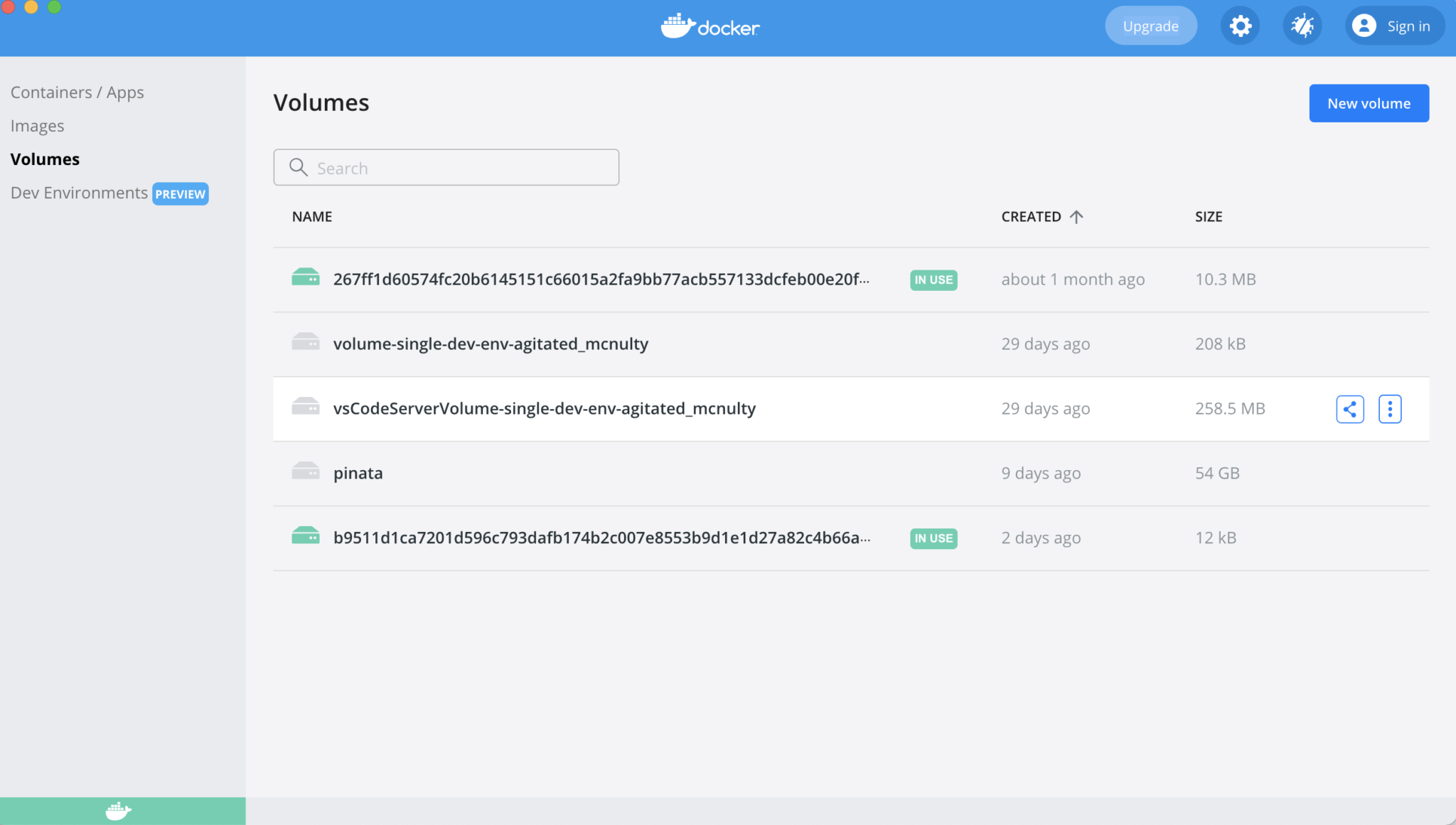Click the magnifier icon in the search bar
The height and width of the screenshot is (825, 1456).
299,167
